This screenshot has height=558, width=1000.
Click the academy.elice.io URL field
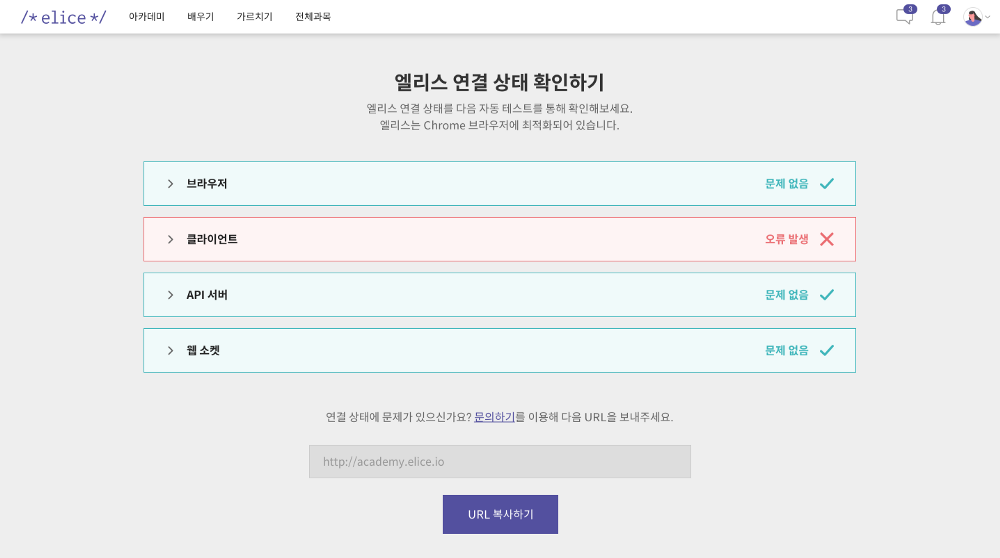point(499,462)
